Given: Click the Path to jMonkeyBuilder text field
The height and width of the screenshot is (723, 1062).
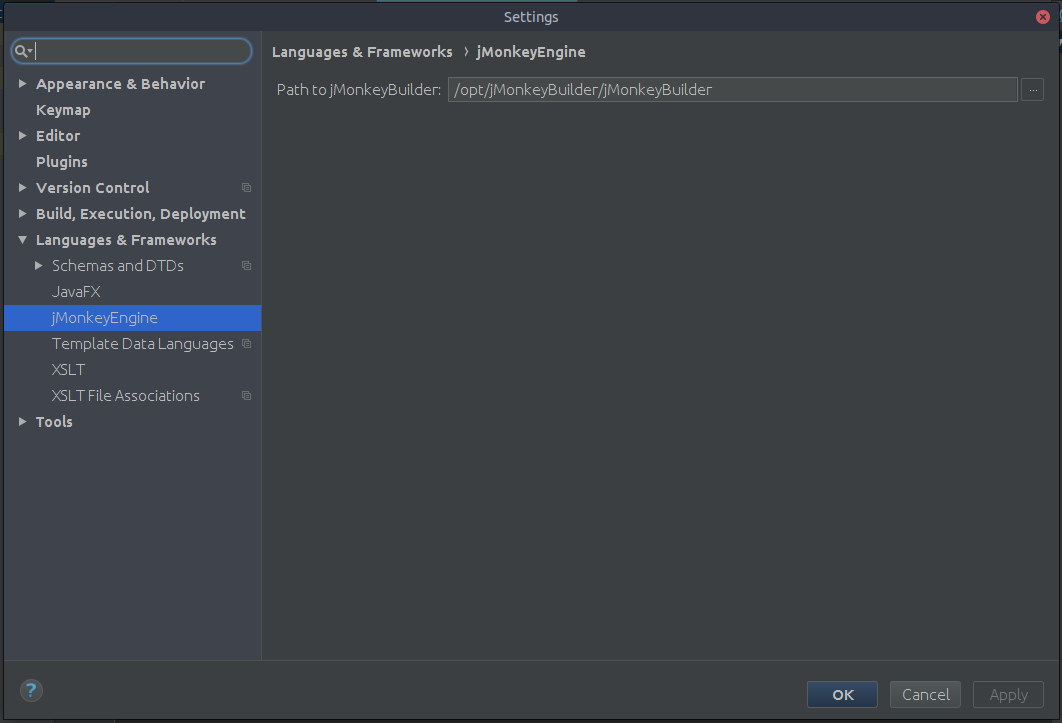Looking at the screenshot, I should (x=732, y=89).
